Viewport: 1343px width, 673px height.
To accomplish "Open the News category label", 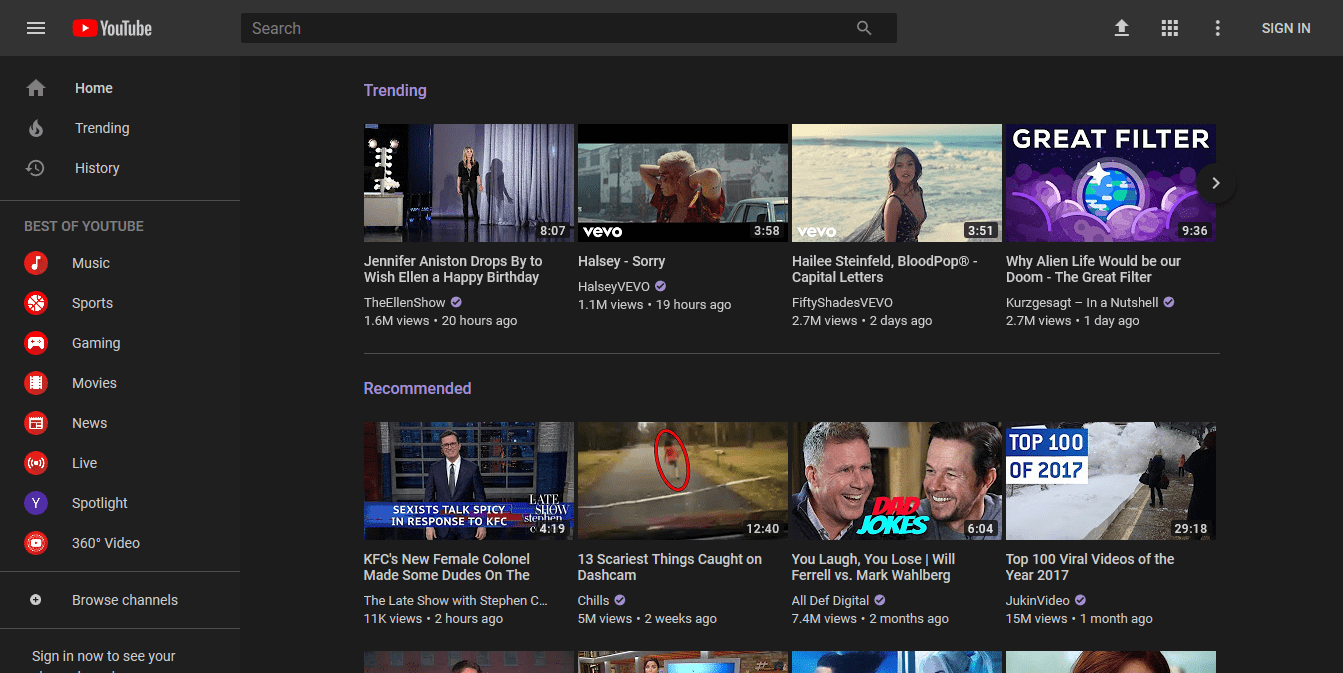I will (89, 423).
